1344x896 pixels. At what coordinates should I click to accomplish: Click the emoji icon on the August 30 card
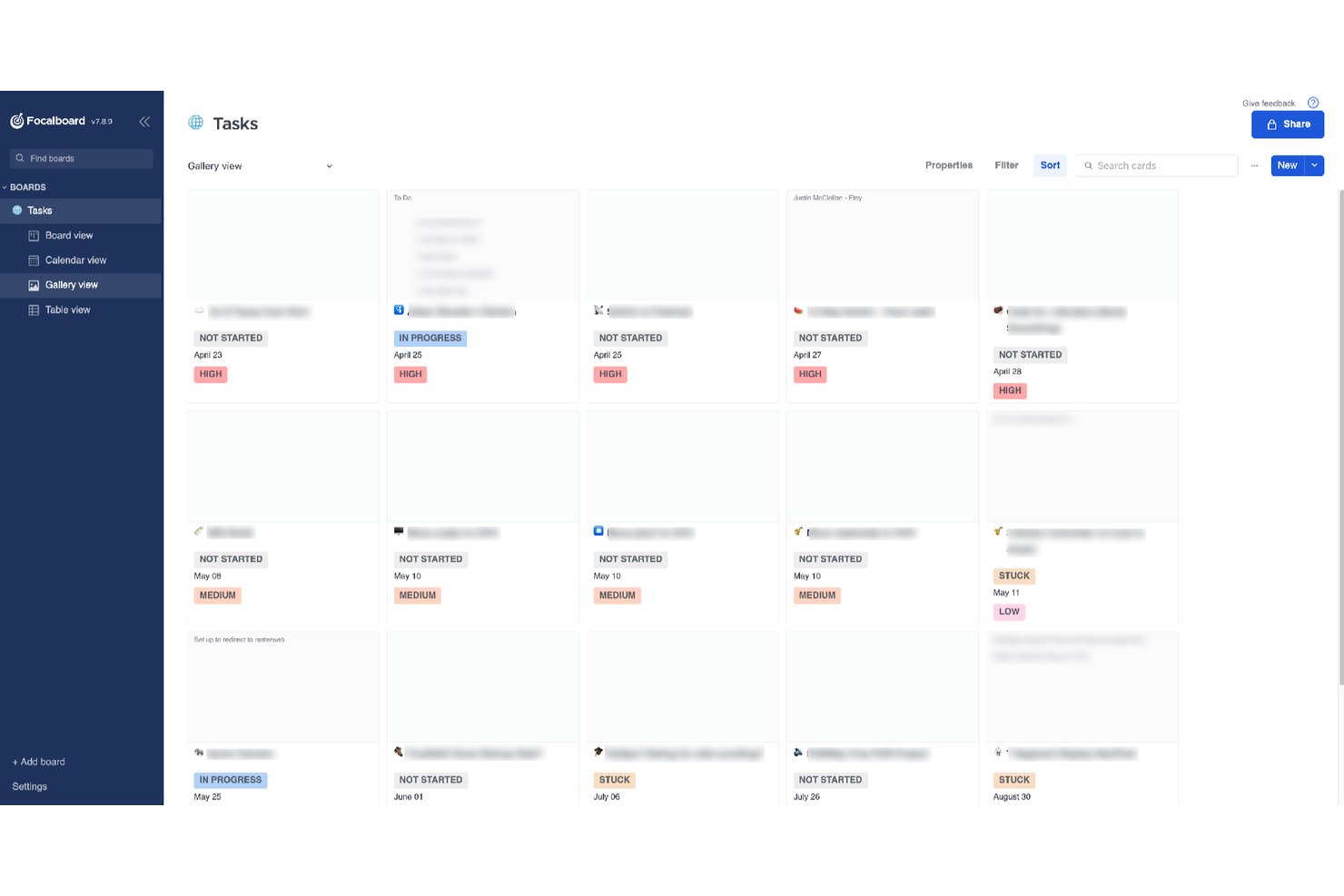click(x=998, y=753)
